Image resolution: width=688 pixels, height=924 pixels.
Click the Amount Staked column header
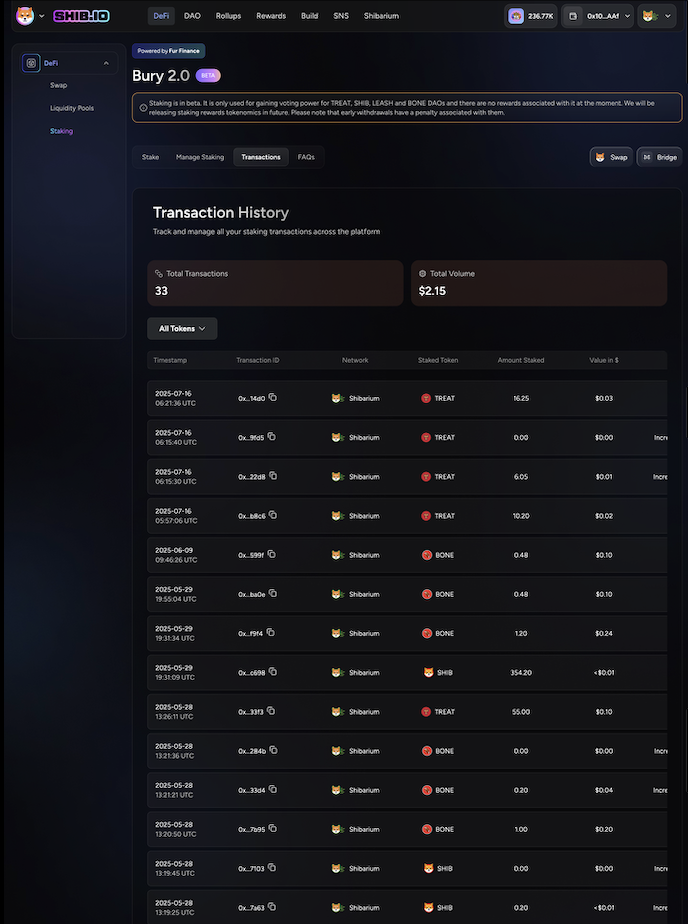(x=521, y=360)
